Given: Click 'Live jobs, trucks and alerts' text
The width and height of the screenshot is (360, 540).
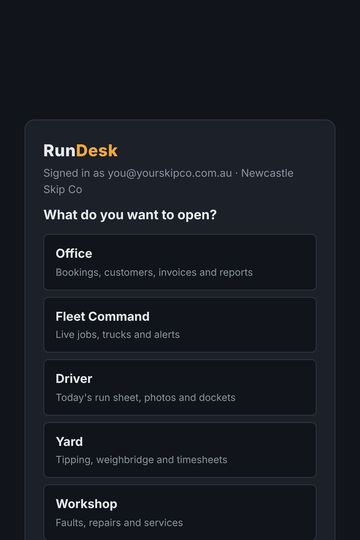Looking at the screenshot, I should (x=117, y=335).
